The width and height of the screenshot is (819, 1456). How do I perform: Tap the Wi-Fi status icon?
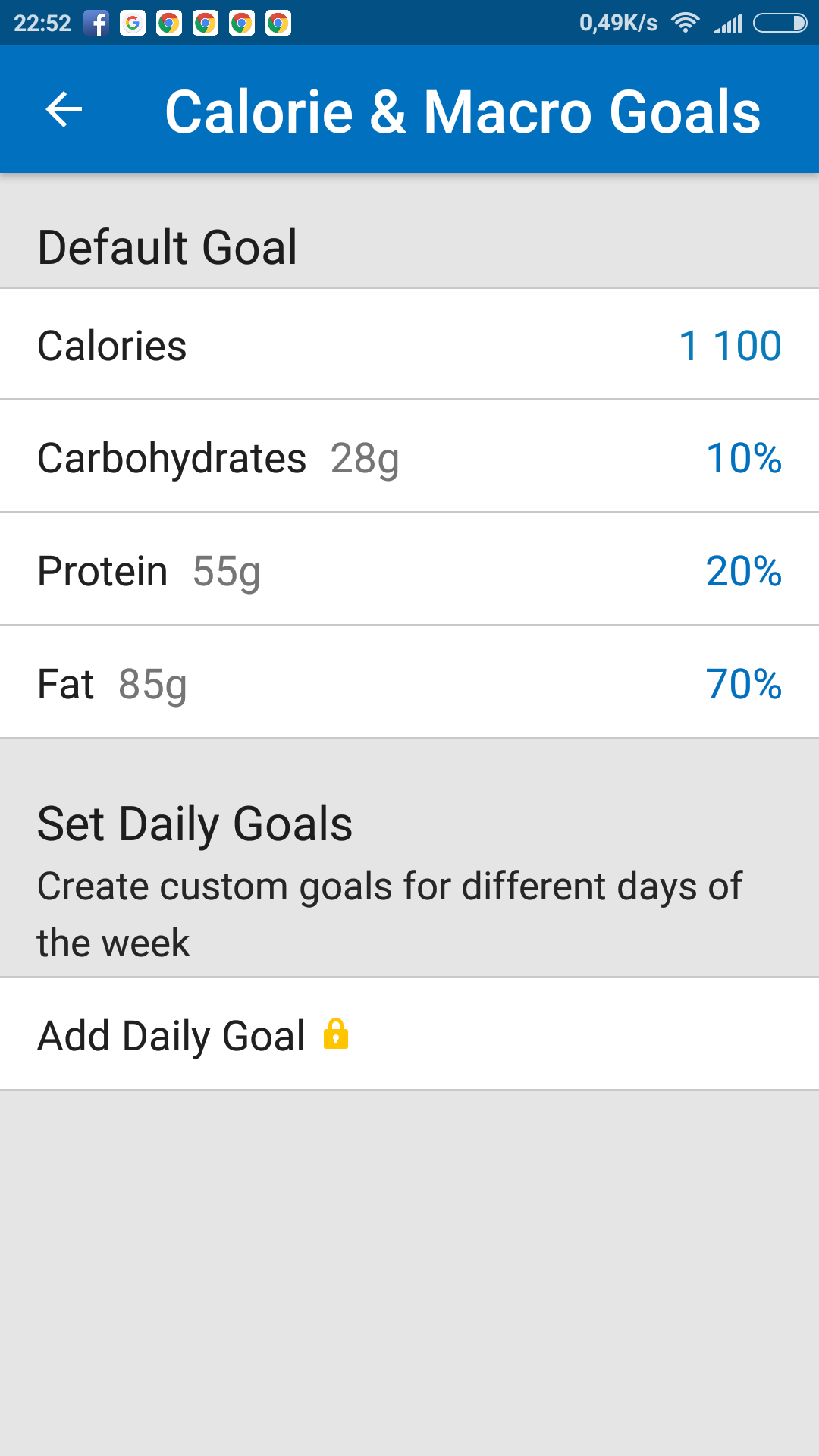(x=686, y=24)
